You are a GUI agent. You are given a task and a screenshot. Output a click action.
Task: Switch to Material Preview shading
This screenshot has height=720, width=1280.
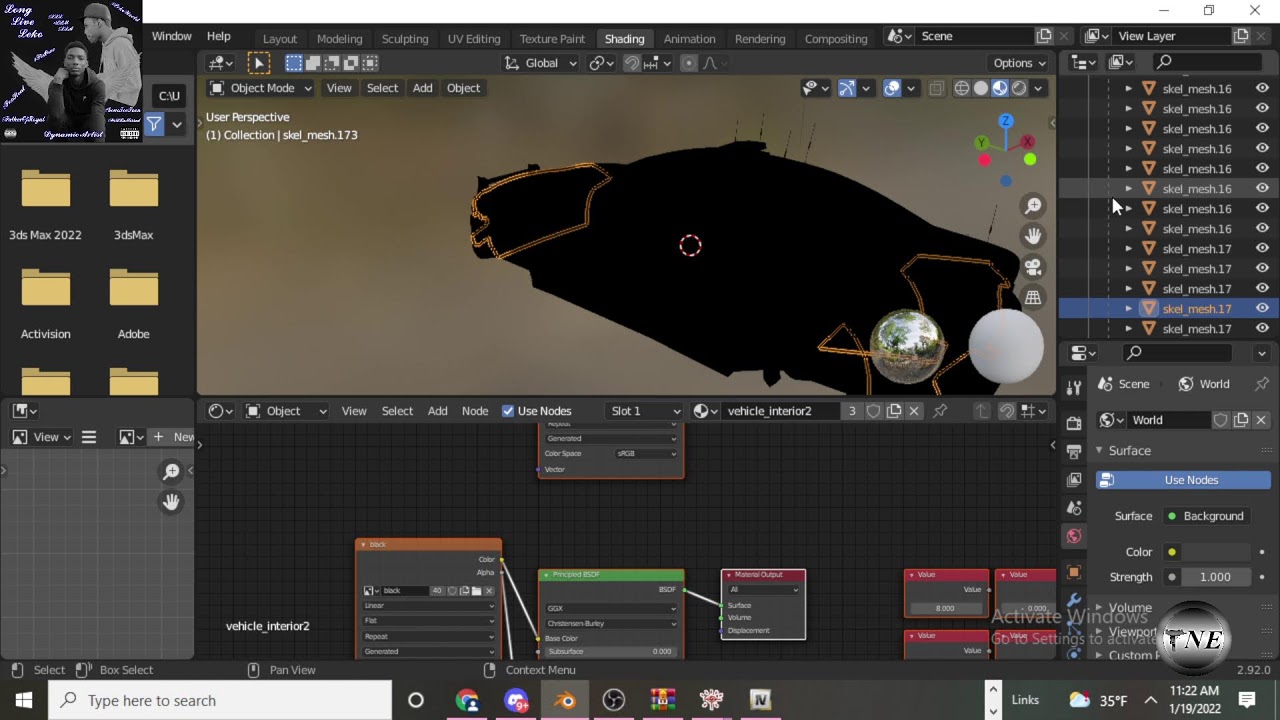point(1000,88)
